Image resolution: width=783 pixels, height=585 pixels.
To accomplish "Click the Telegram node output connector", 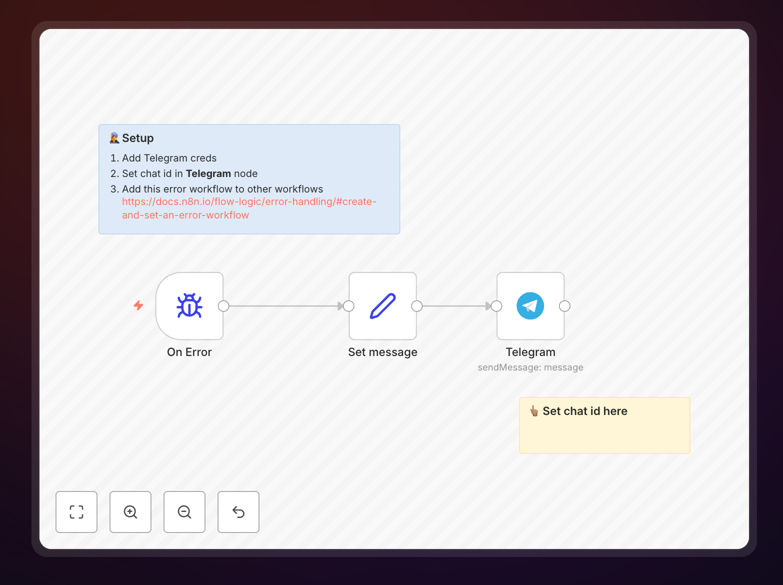I will coord(564,306).
